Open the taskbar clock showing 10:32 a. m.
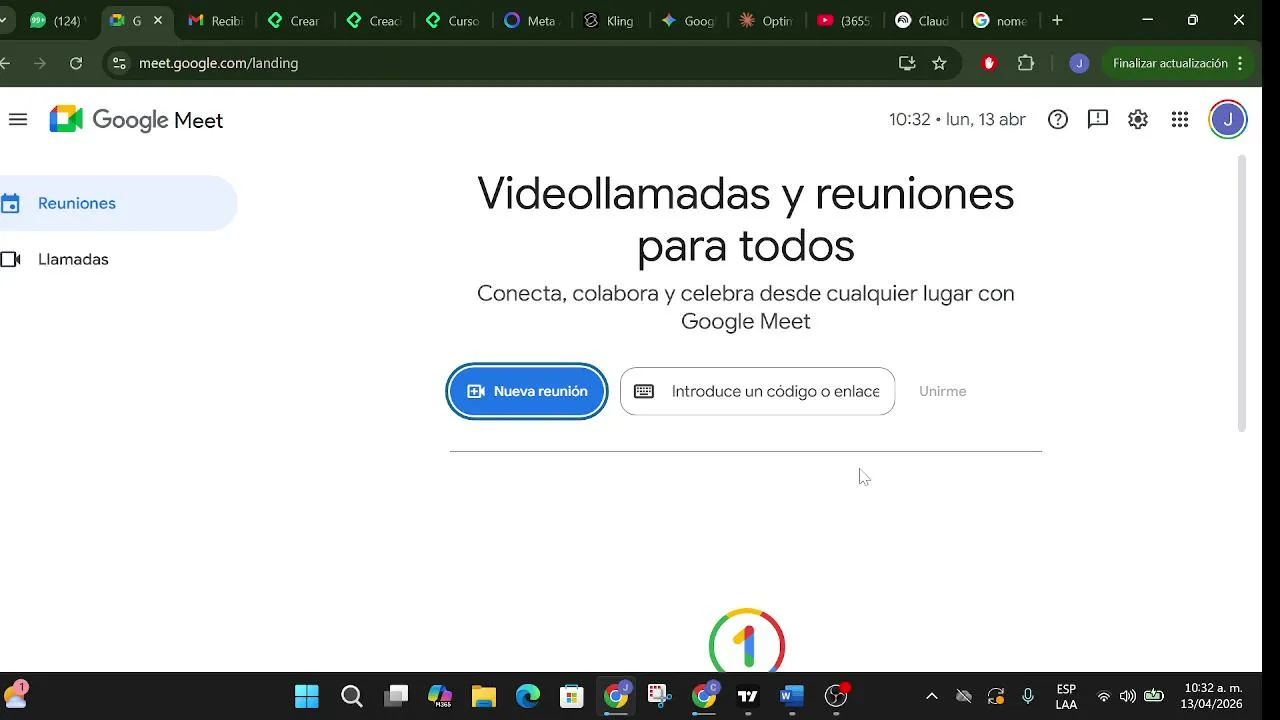The image size is (1280, 720). [1212, 696]
